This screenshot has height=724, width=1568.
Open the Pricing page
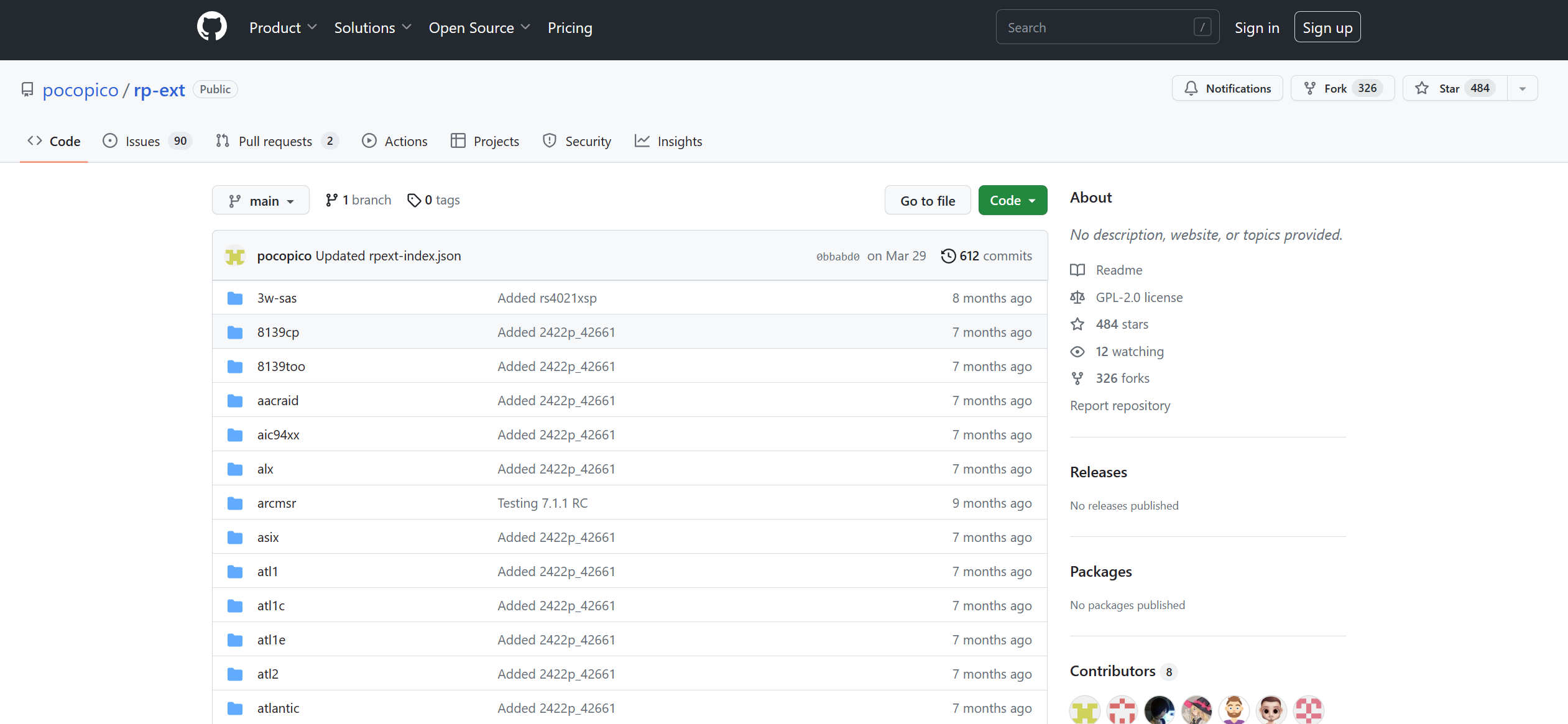[x=570, y=28]
